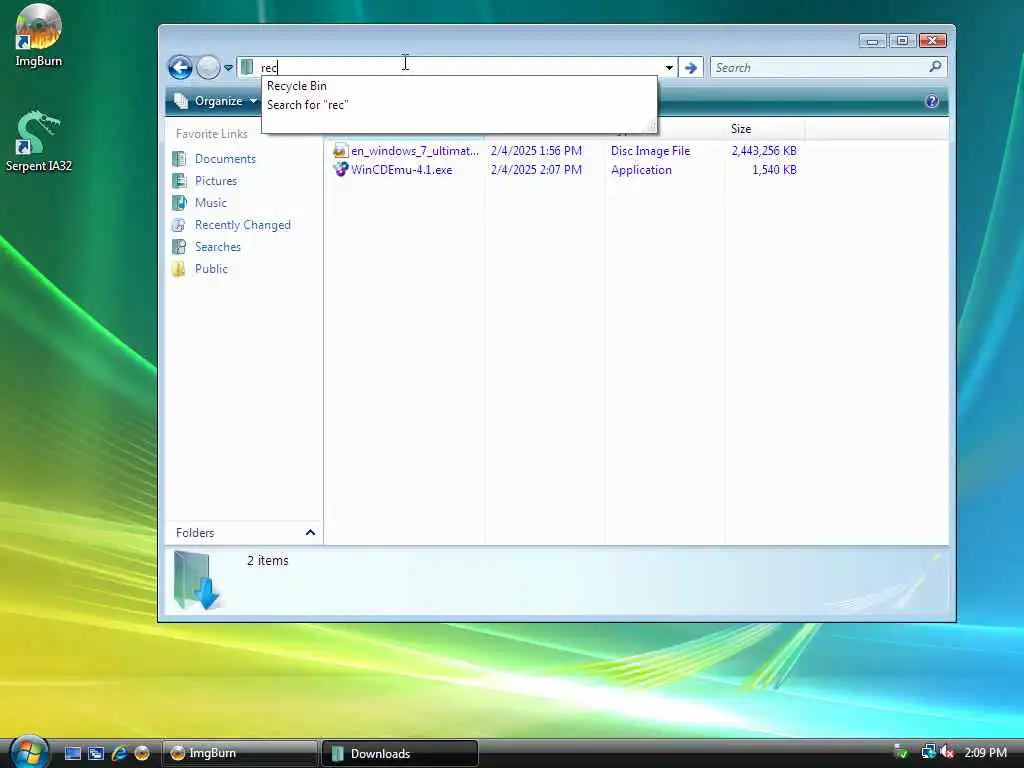Image resolution: width=1024 pixels, height=768 pixels.
Task: Click the Downloads taskbar button
Action: [400, 753]
